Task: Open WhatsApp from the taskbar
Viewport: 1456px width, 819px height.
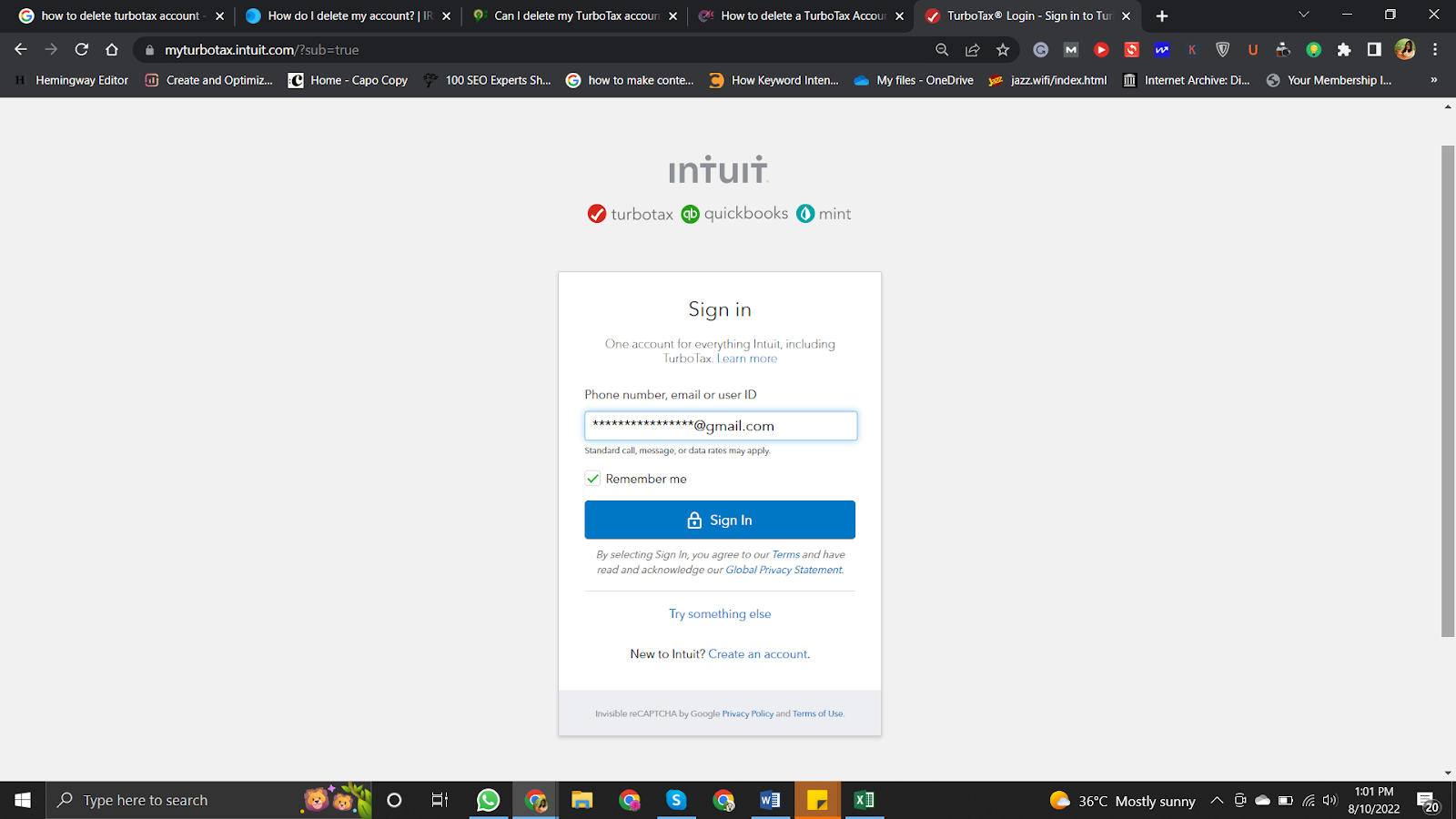Action: pyautogui.click(x=488, y=800)
